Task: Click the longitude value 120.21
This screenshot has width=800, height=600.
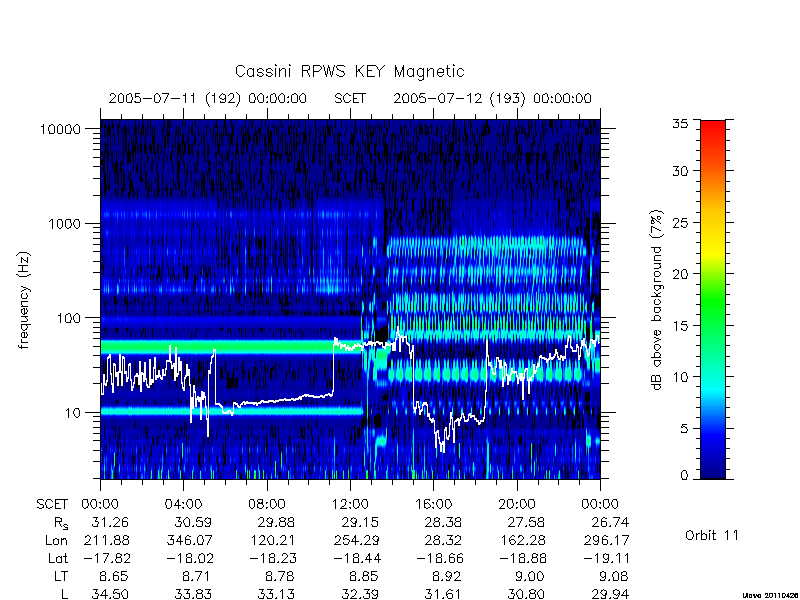Action: click(272, 540)
